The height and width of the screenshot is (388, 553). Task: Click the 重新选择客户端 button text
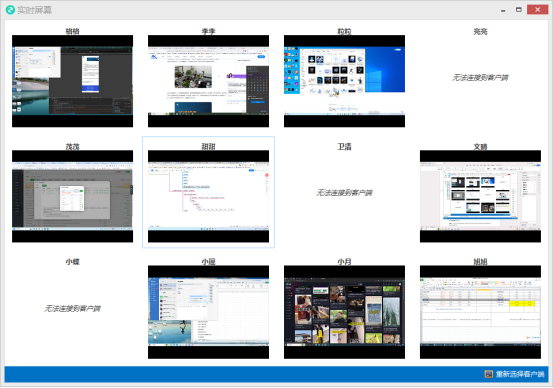click(520, 374)
